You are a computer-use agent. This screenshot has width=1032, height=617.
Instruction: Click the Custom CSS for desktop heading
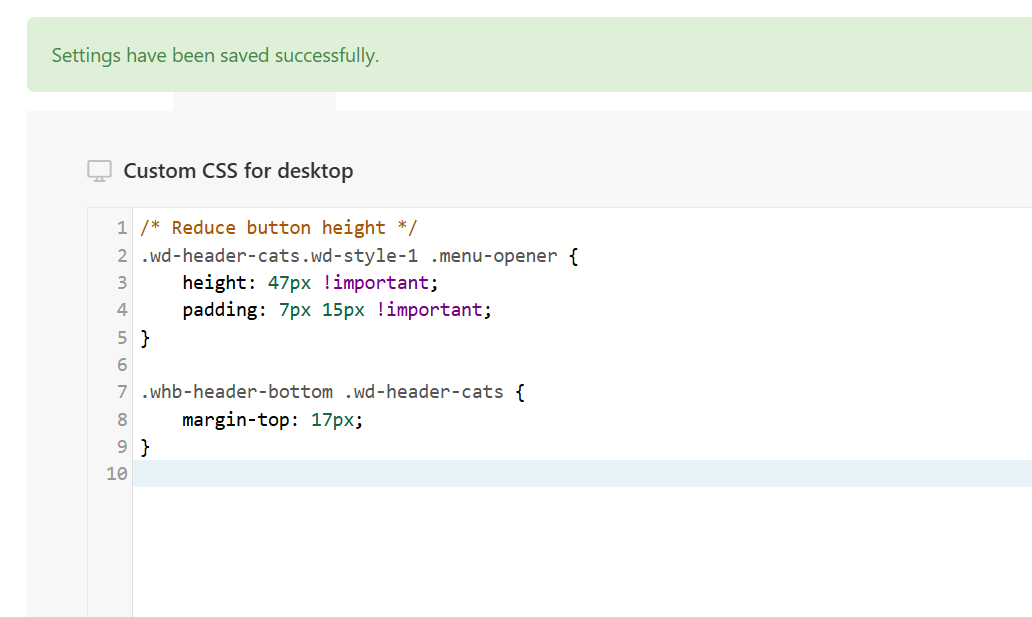tap(238, 171)
